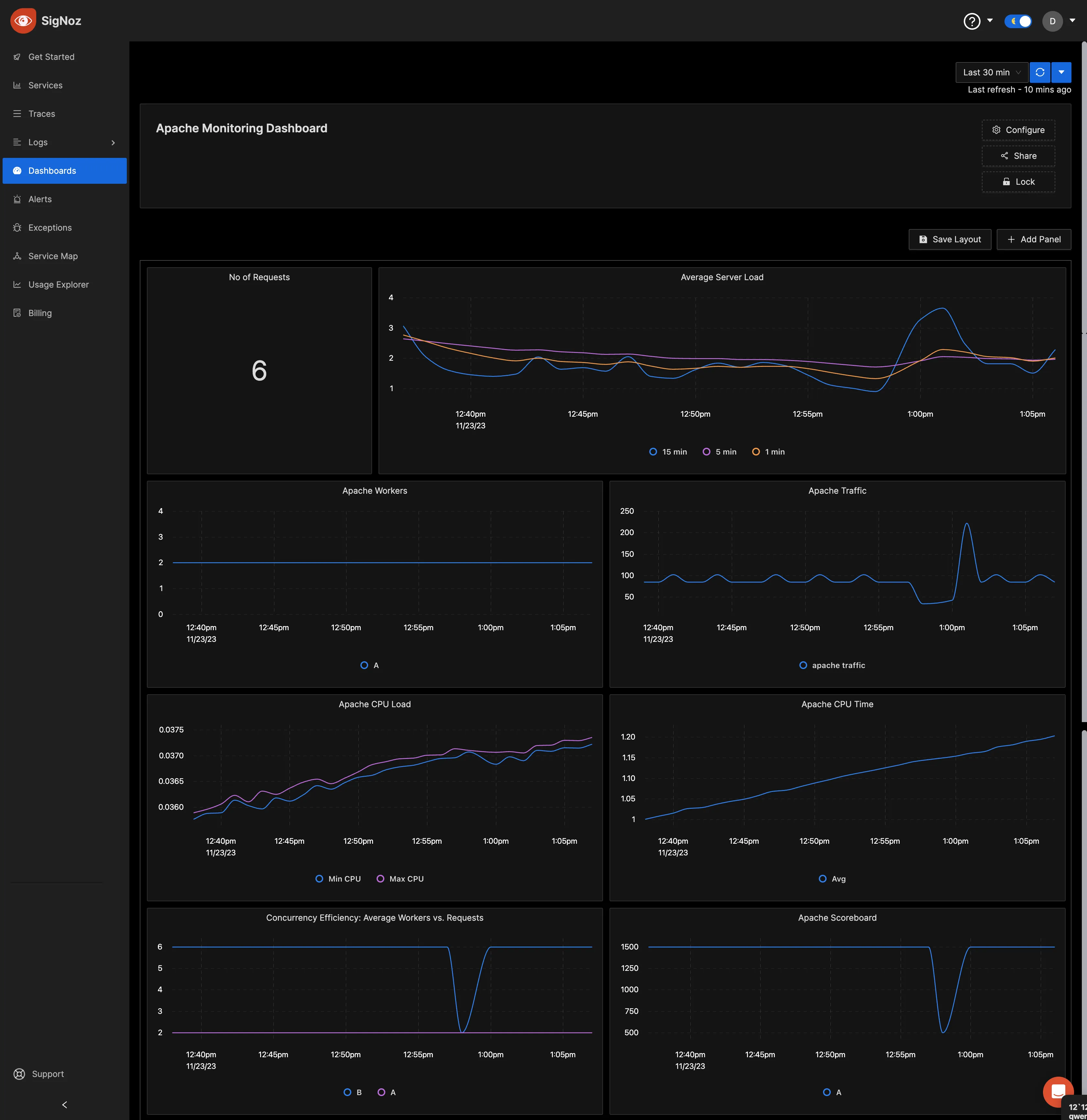
Task: Click the Services bar chart icon
Action: click(x=17, y=86)
